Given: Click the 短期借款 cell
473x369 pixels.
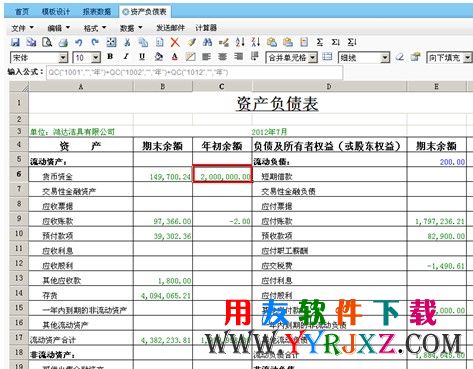Looking at the screenshot, I should [329, 174].
